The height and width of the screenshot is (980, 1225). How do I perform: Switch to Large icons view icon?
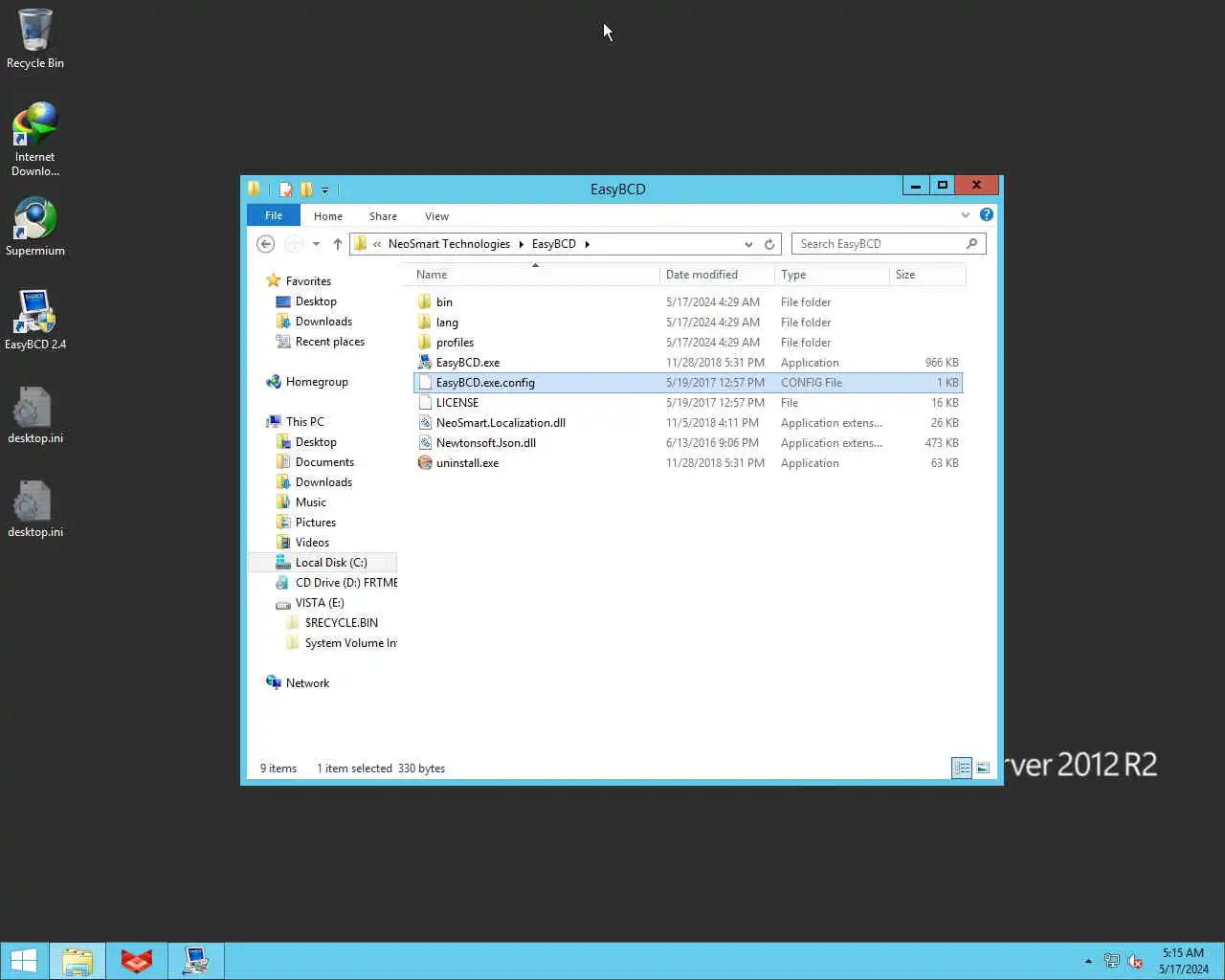point(983,768)
